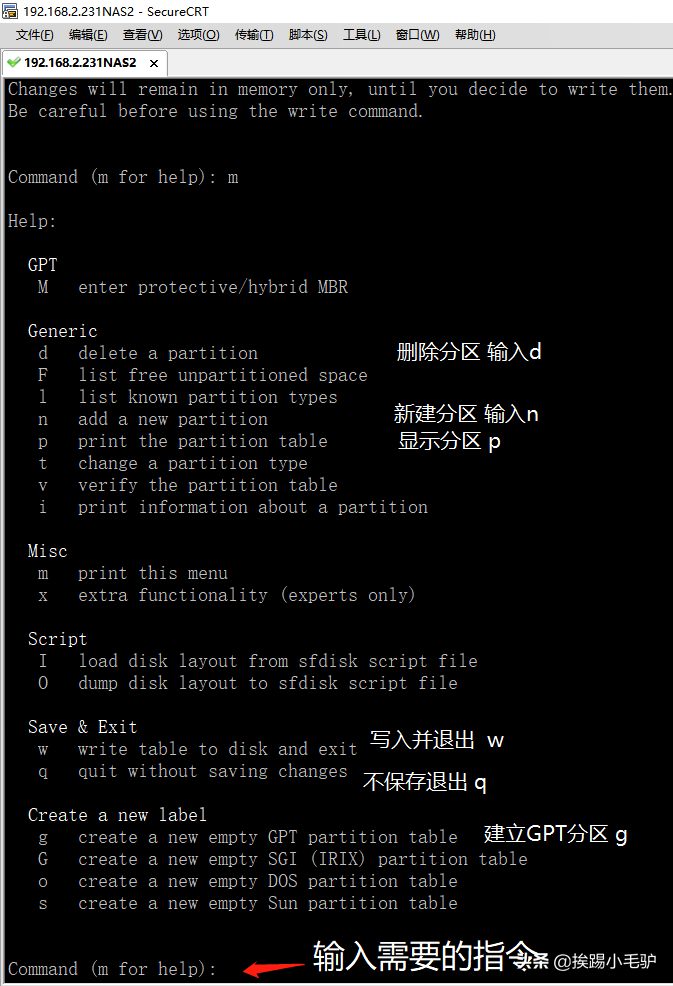This screenshot has width=673, height=986.
Task: Select the 192.168.2.231NAS2 session tab
Action: click(80, 62)
